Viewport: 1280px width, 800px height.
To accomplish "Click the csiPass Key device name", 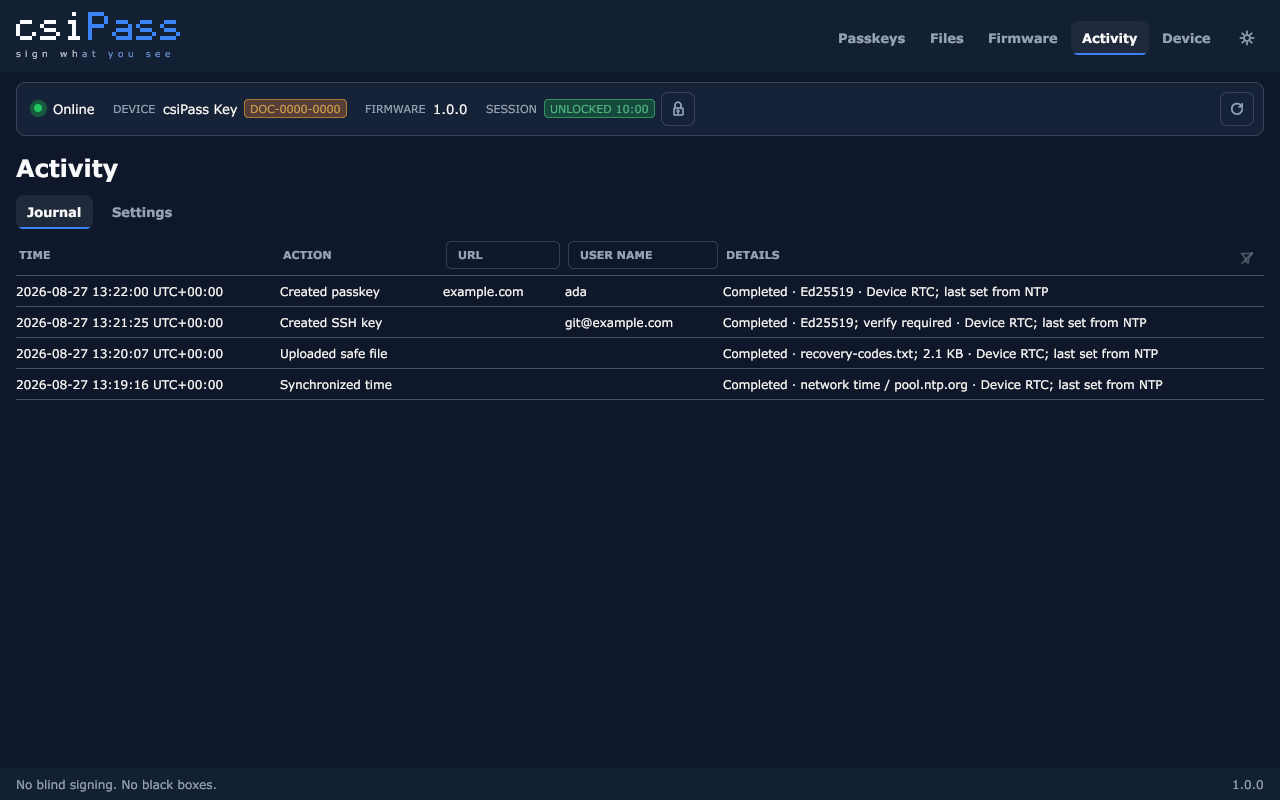I will [x=200, y=109].
